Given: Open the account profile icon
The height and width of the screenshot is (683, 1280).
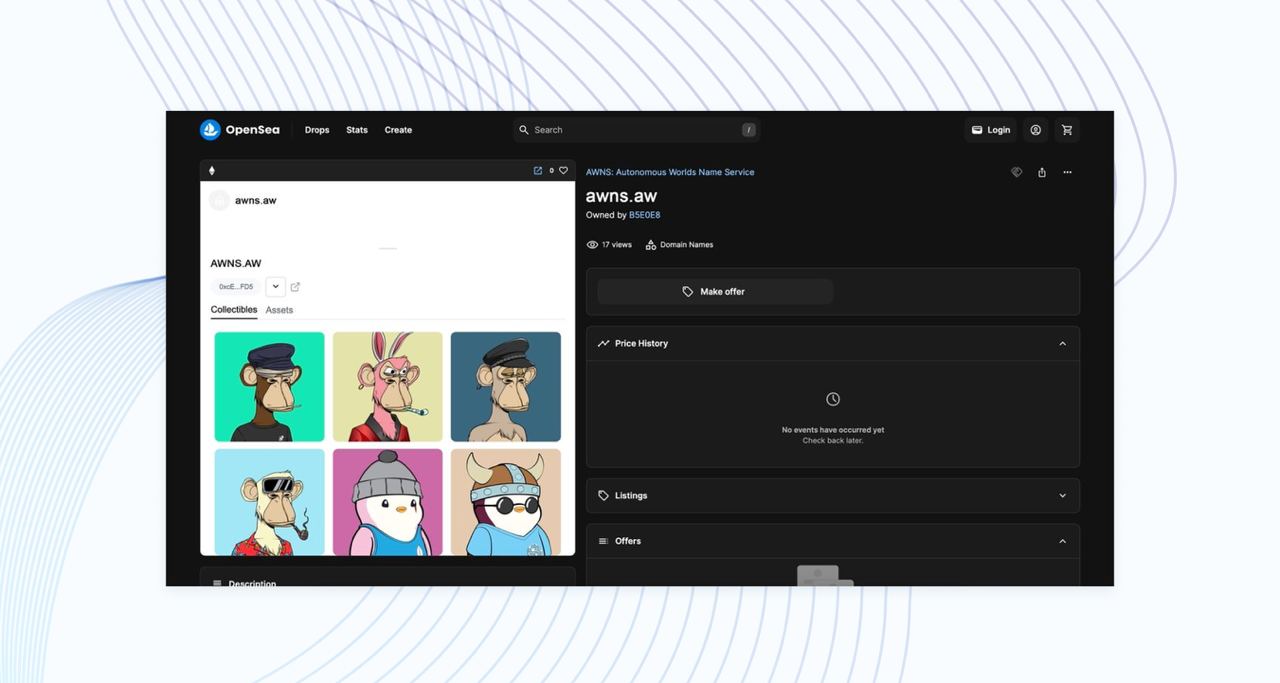Looking at the screenshot, I should [1036, 130].
